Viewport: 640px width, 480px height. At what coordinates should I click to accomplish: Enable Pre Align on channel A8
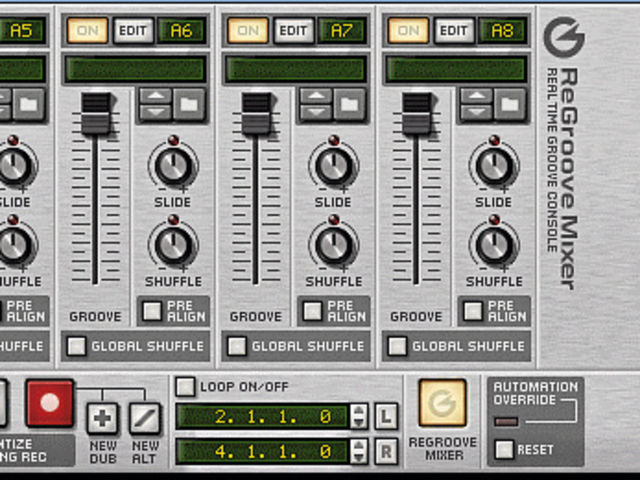tap(473, 311)
